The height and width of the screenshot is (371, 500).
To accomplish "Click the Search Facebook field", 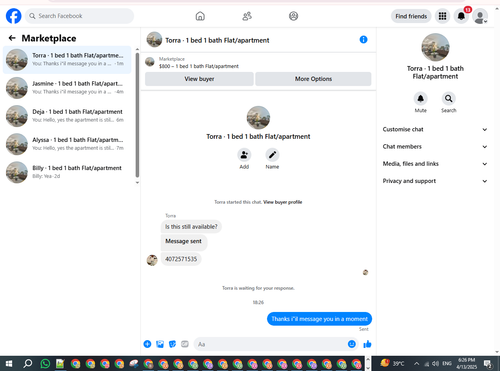I will (x=79, y=16).
